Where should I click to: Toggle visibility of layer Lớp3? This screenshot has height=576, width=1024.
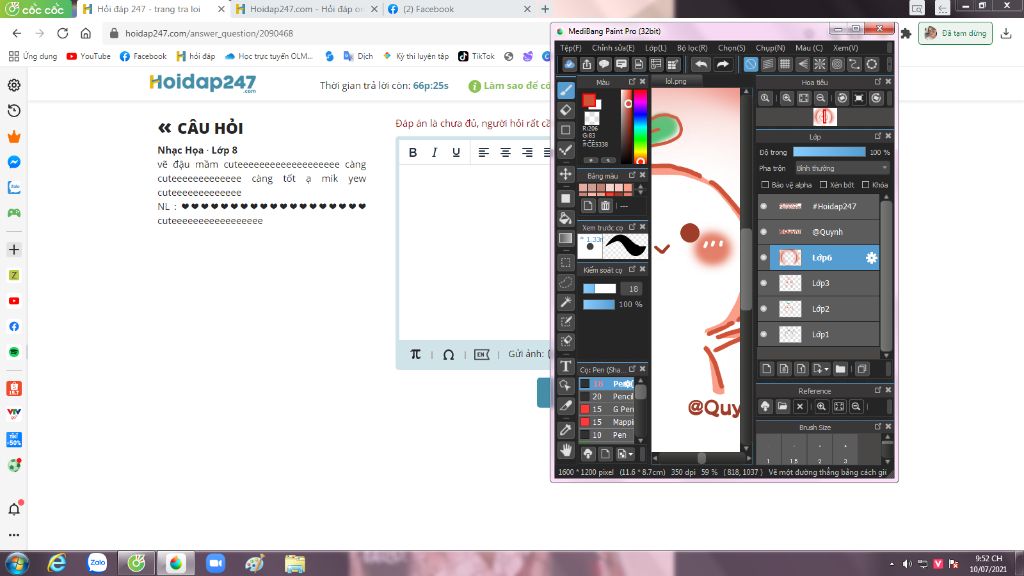763,283
